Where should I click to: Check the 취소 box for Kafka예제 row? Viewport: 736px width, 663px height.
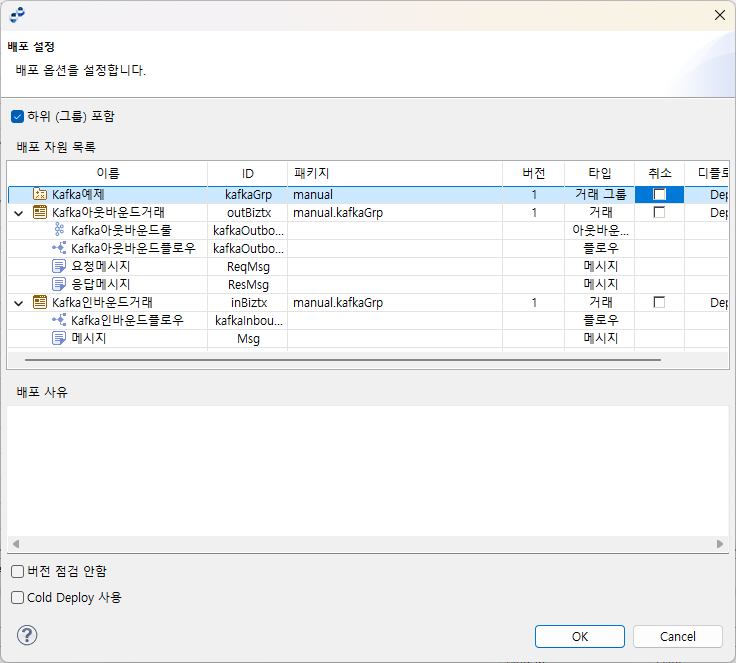(x=659, y=195)
